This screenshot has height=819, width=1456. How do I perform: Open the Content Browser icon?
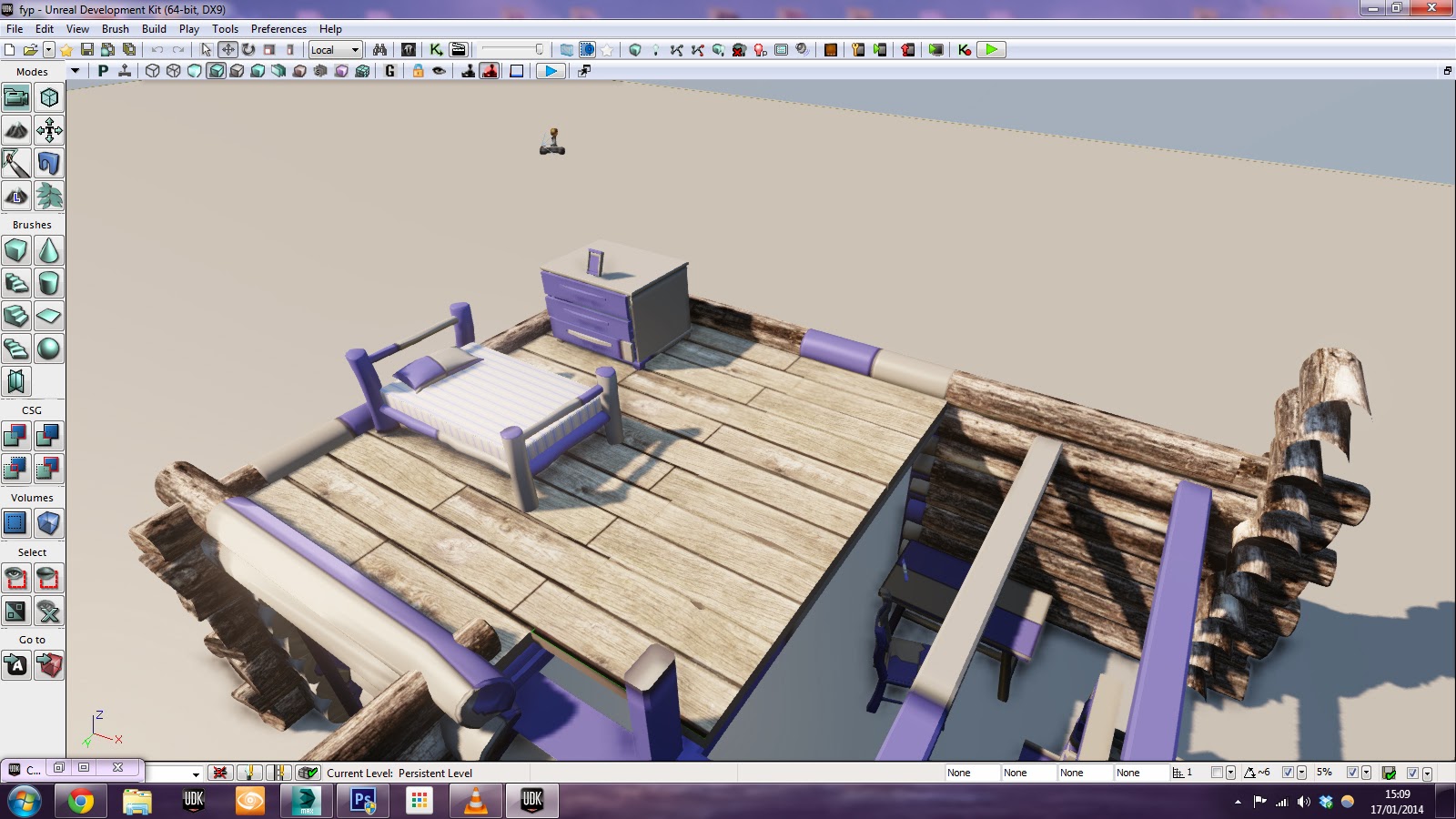[x=409, y=50]
